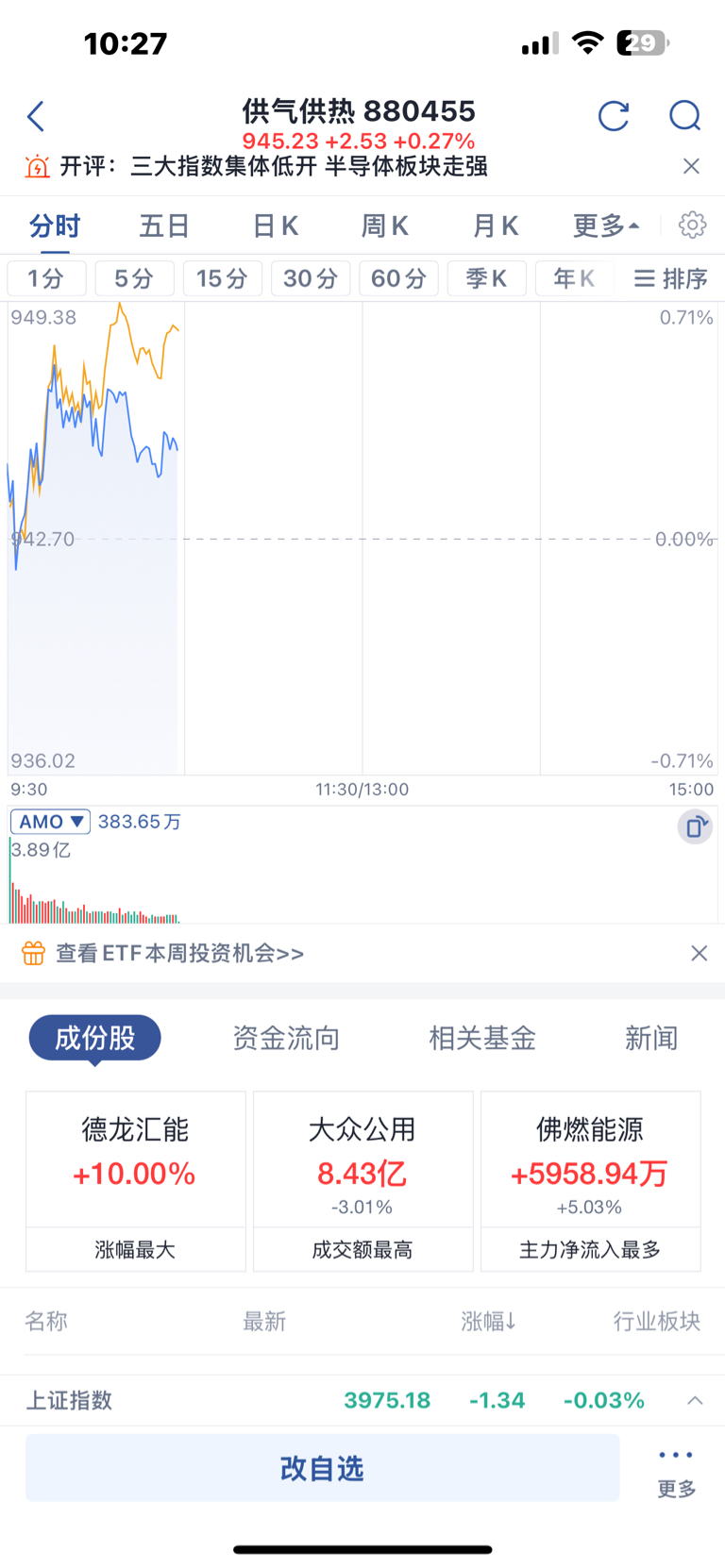Tap the gift icon by ETF banner
Image resolution: width=725 pixels, height=1568 pixels.
[34, 954]
